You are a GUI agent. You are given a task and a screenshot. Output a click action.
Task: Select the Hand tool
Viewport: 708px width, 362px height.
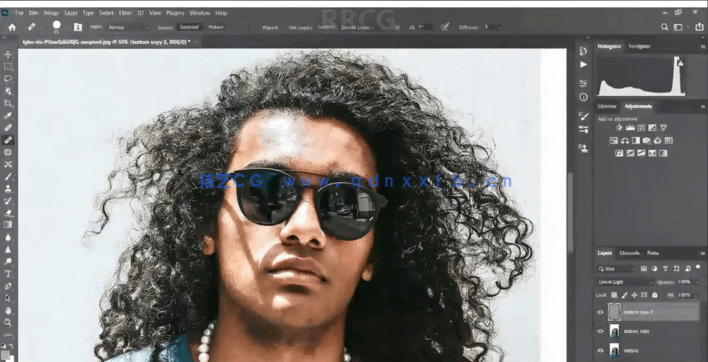pyautogui.click(x=8, y=311)
